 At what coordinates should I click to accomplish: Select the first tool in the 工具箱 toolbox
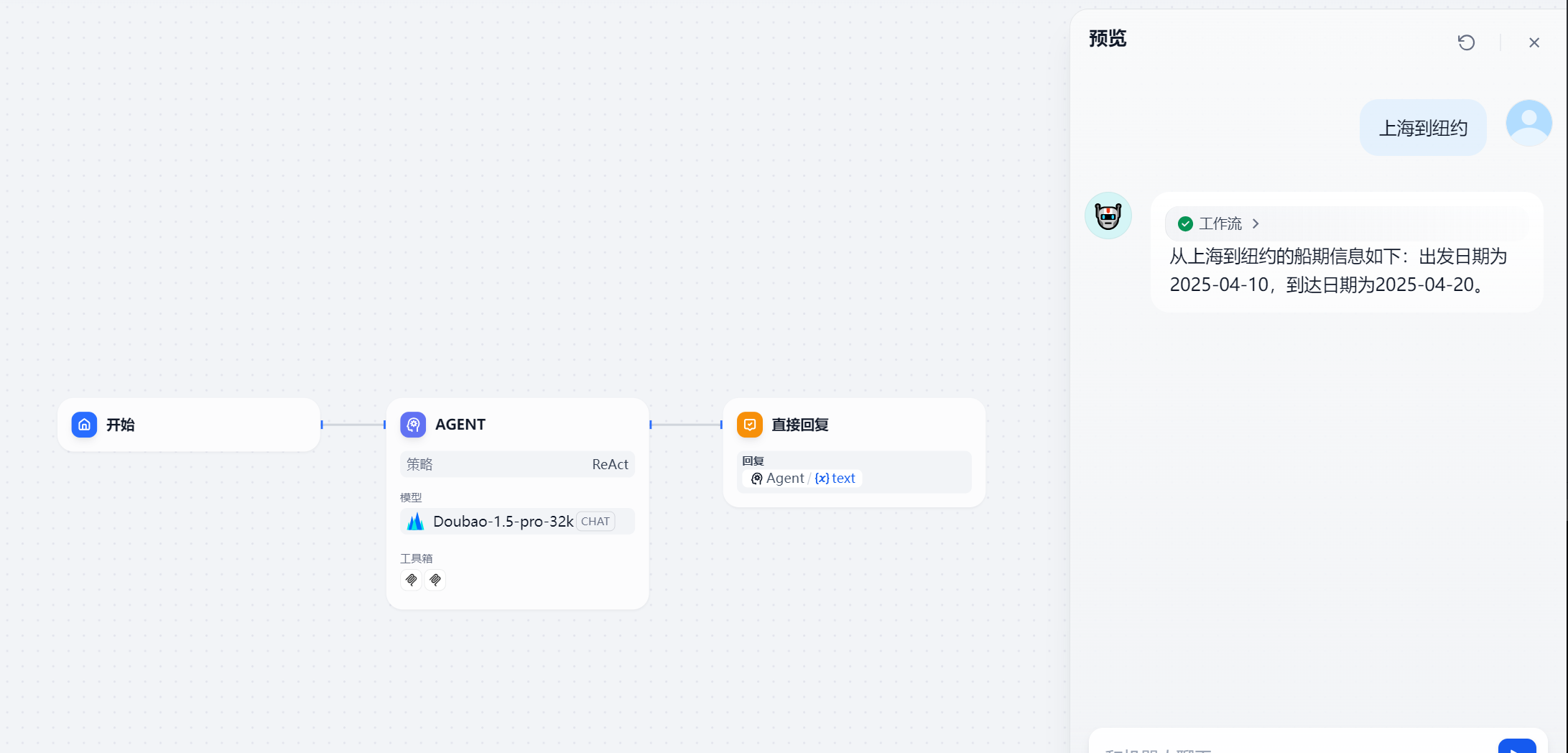(x=410, y=580)
